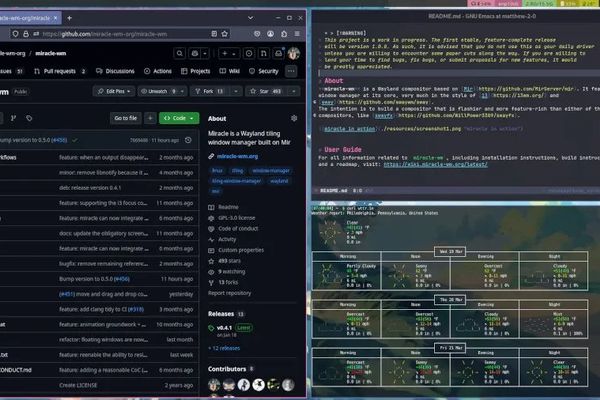Open commit 'Bump version to 0.5.0' row #456 link
Image resolution: width=600 pixels, height=400 pixels.
122,279
